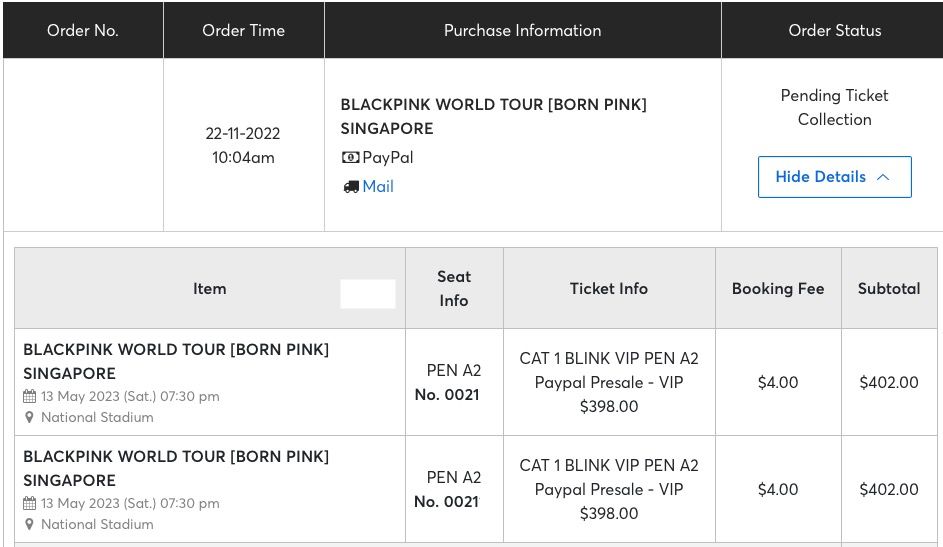943x547 pixels.
Task: Click location pin in second ticket row
Action: [29, 524]
